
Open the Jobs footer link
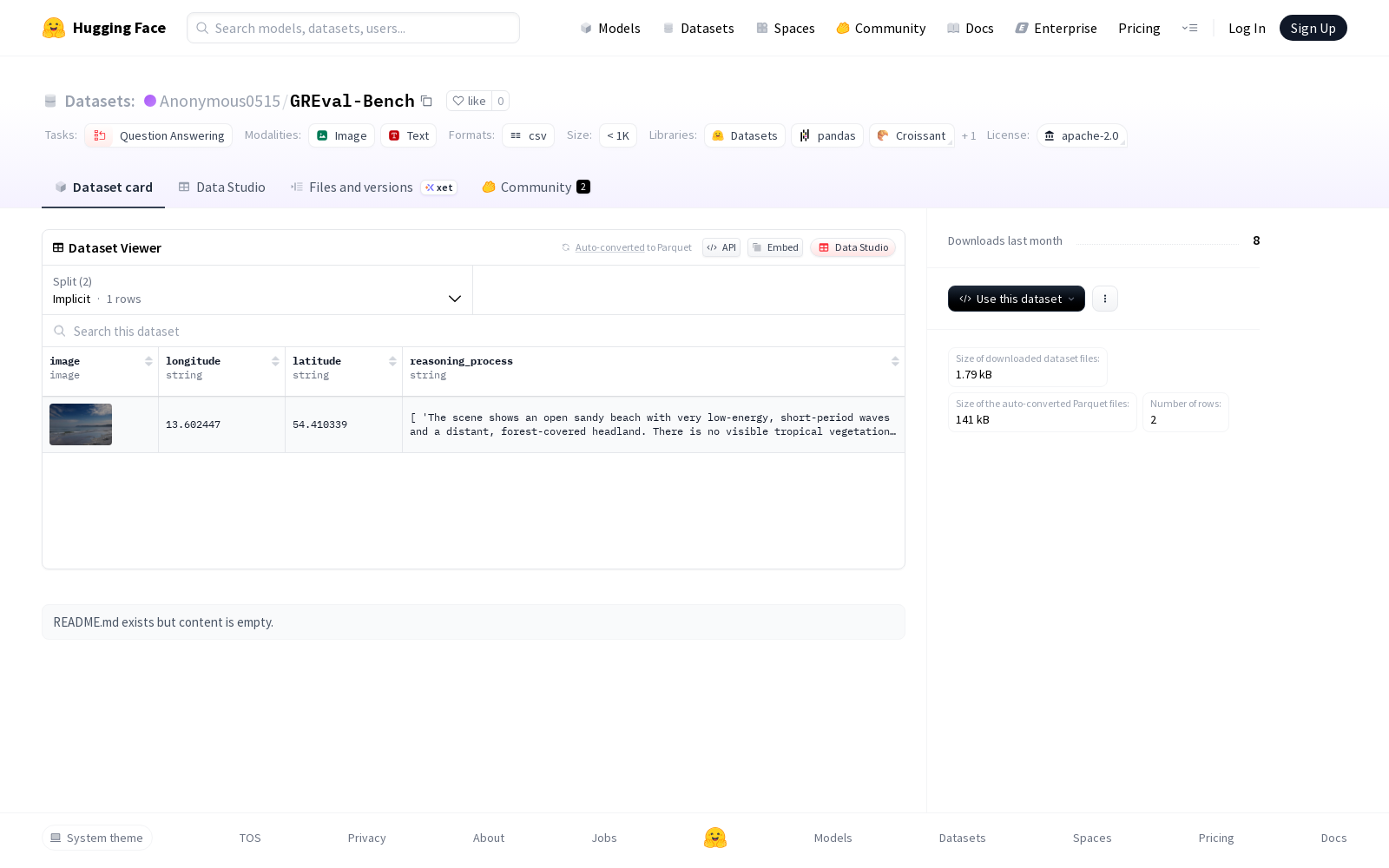604,838
